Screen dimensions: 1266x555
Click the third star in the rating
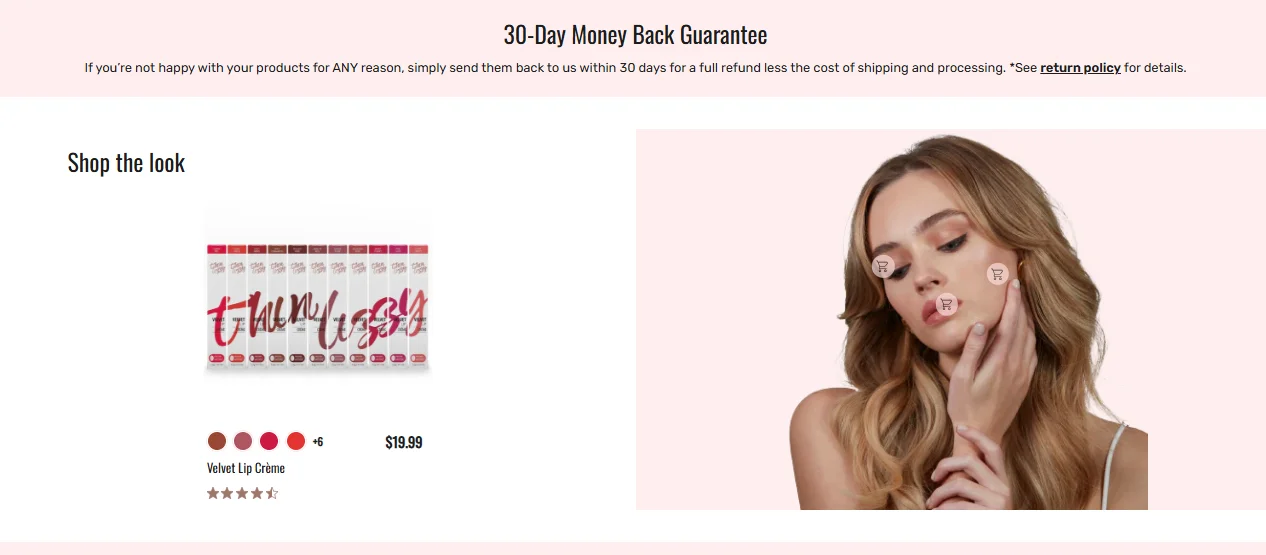(x=243, y=493)
